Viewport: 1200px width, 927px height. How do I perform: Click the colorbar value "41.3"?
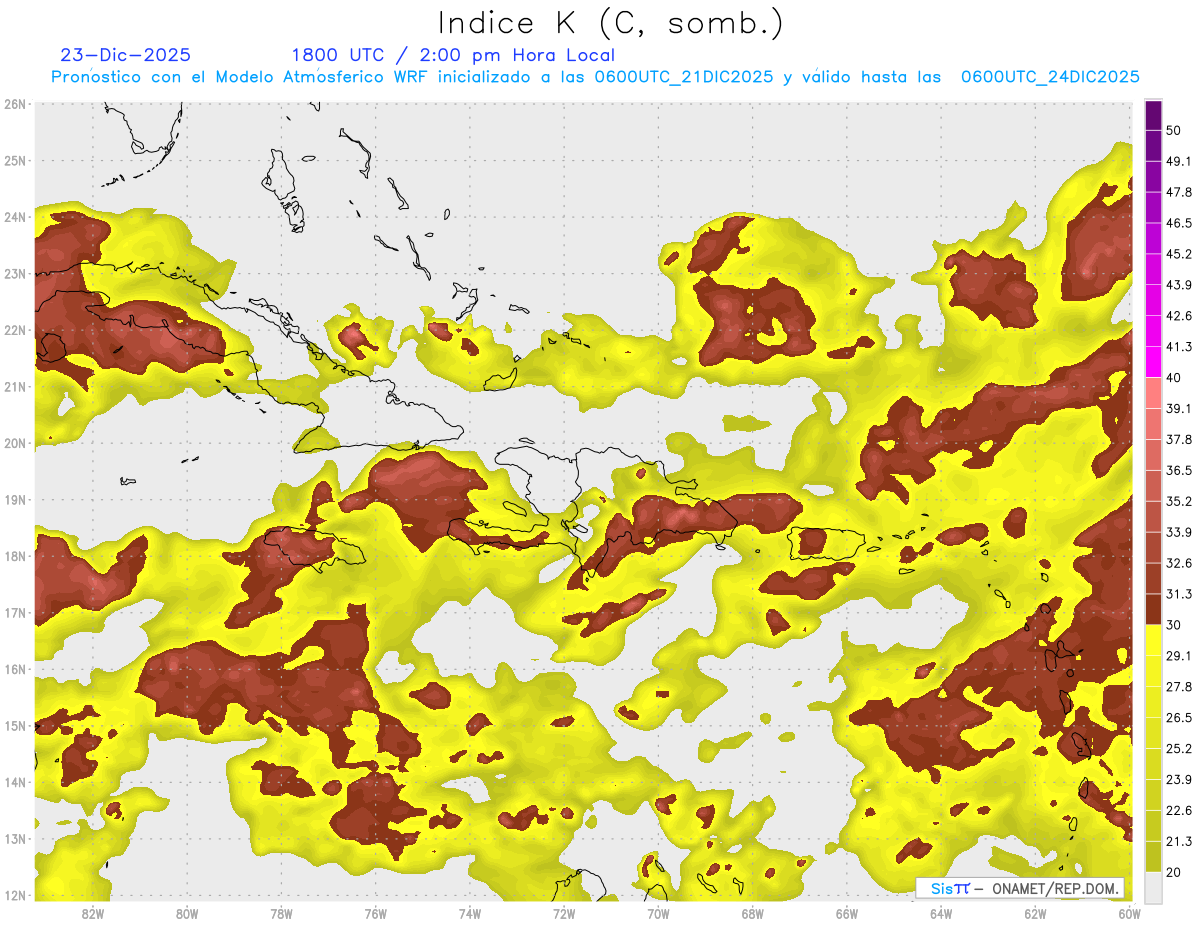pos(1178,347)
